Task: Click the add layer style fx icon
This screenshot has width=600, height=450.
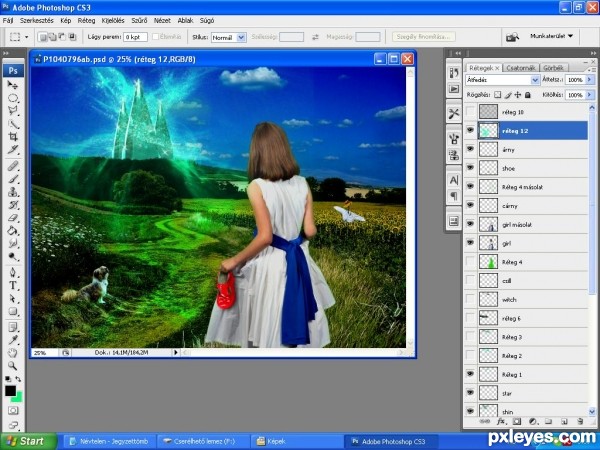Action: coord(501,422)
